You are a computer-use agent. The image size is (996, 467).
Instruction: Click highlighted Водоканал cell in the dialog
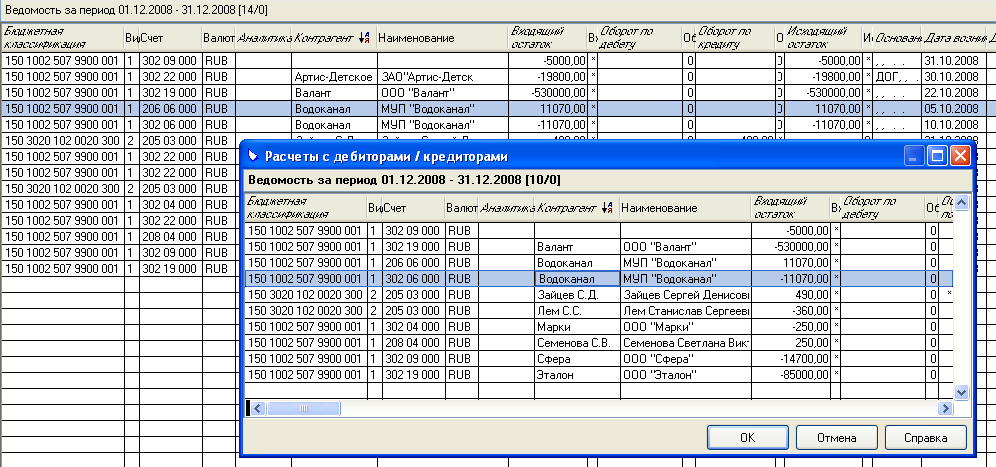[577, 279]
